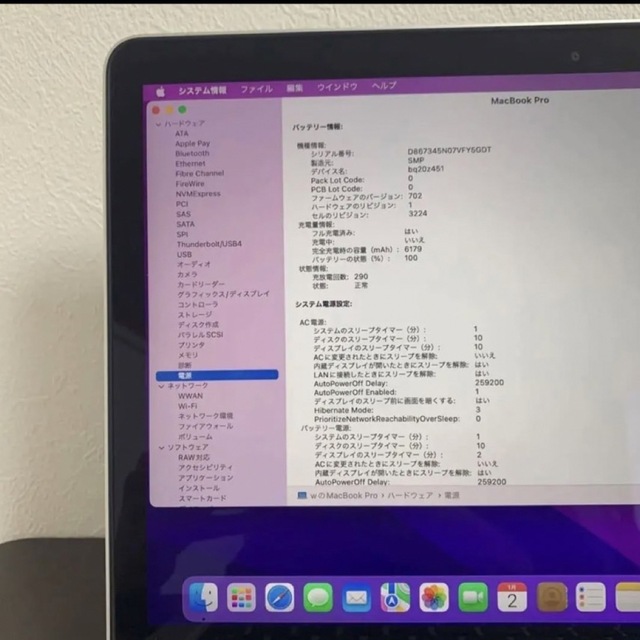The width and height of the screenshot is (640, 640).
Task: Select Wi-Fi in the sidebar
Action: point(187,406)
